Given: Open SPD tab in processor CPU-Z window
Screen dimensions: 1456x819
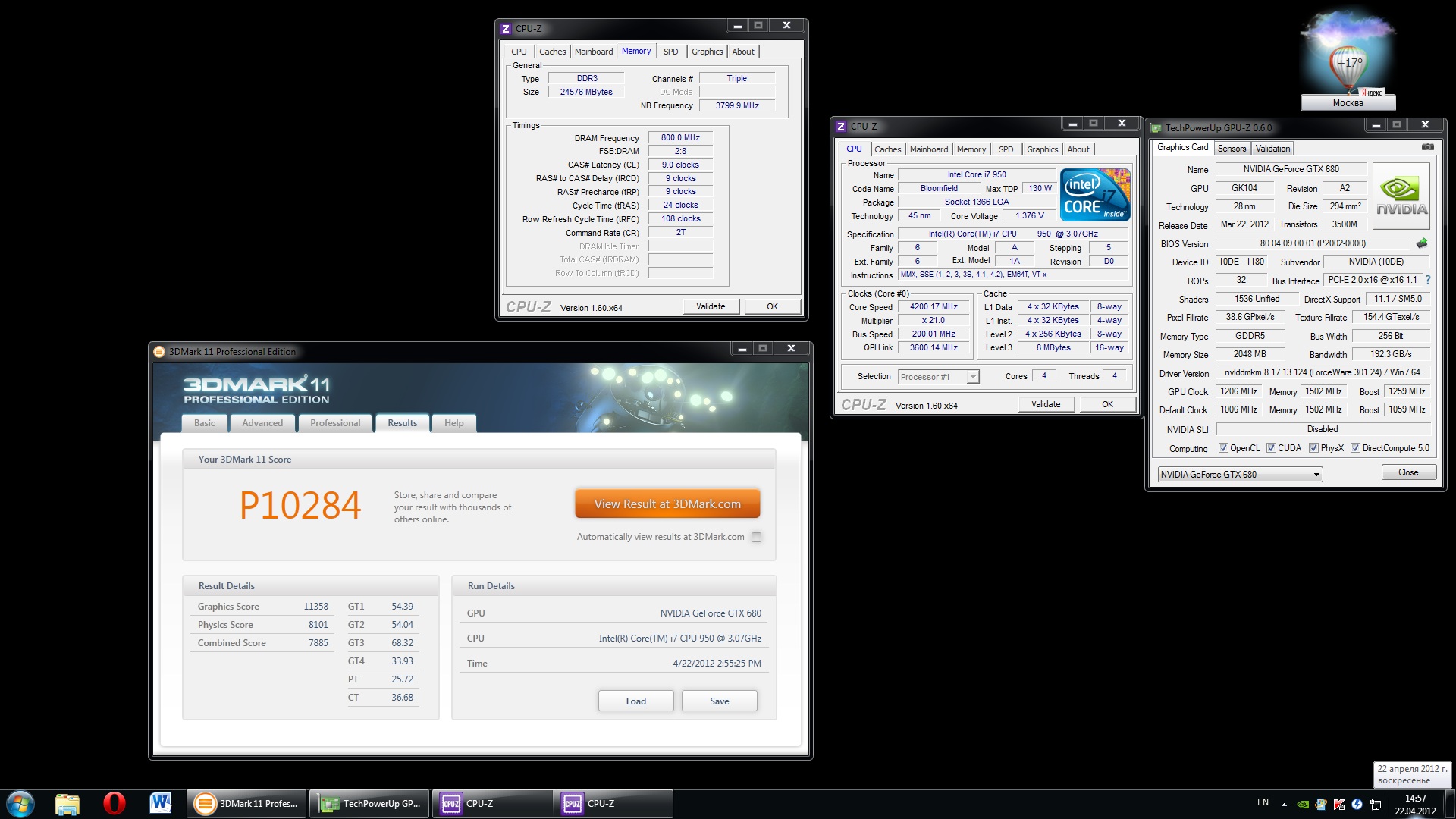Looking at the screenshot, I should click(x=1006, y=149).
